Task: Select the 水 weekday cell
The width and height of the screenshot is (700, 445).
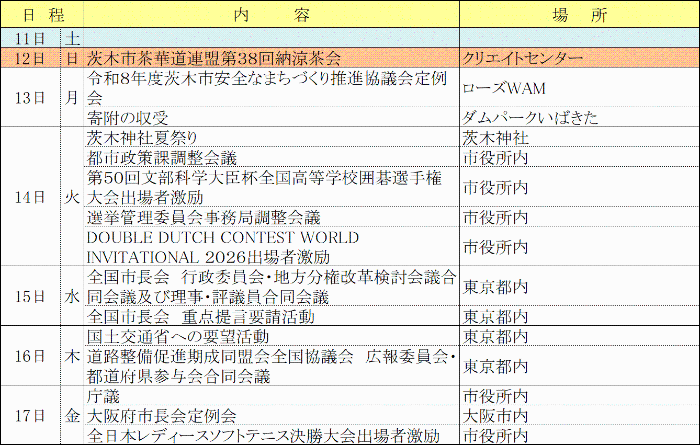Action: click(x=72, y=296)
